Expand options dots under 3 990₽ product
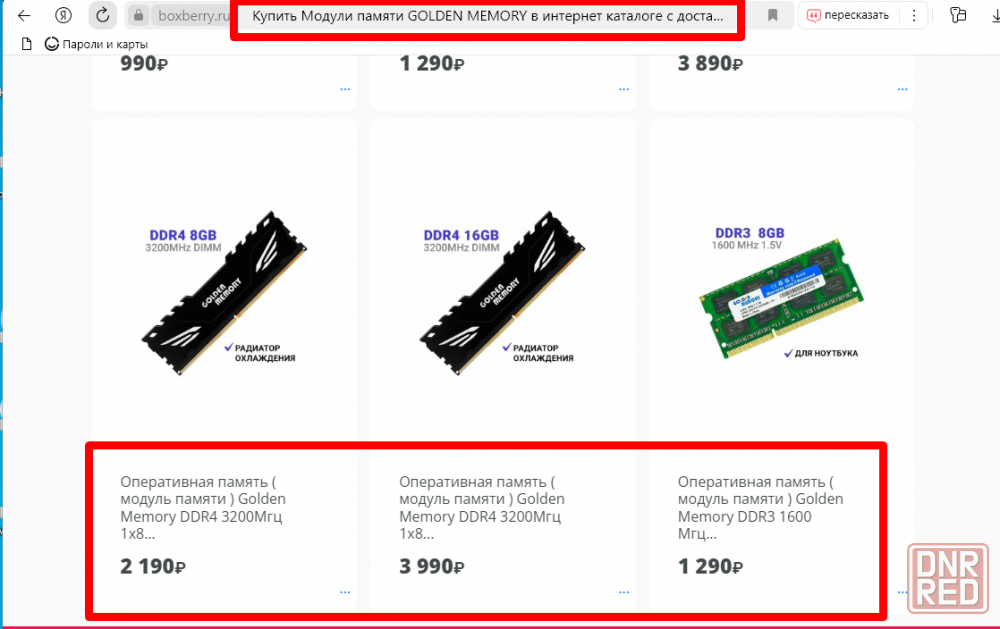 624,593
